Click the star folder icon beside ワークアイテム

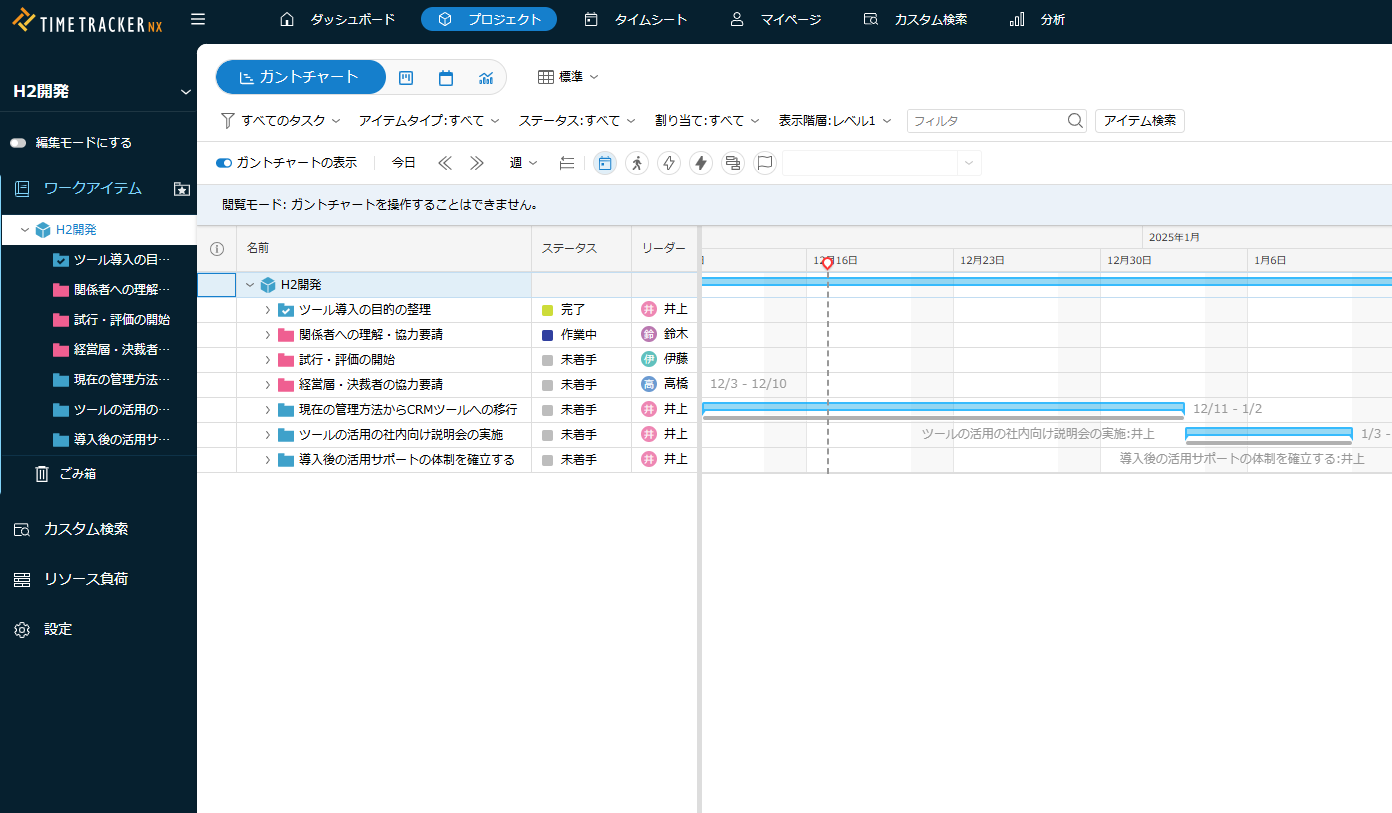point(182,189)
